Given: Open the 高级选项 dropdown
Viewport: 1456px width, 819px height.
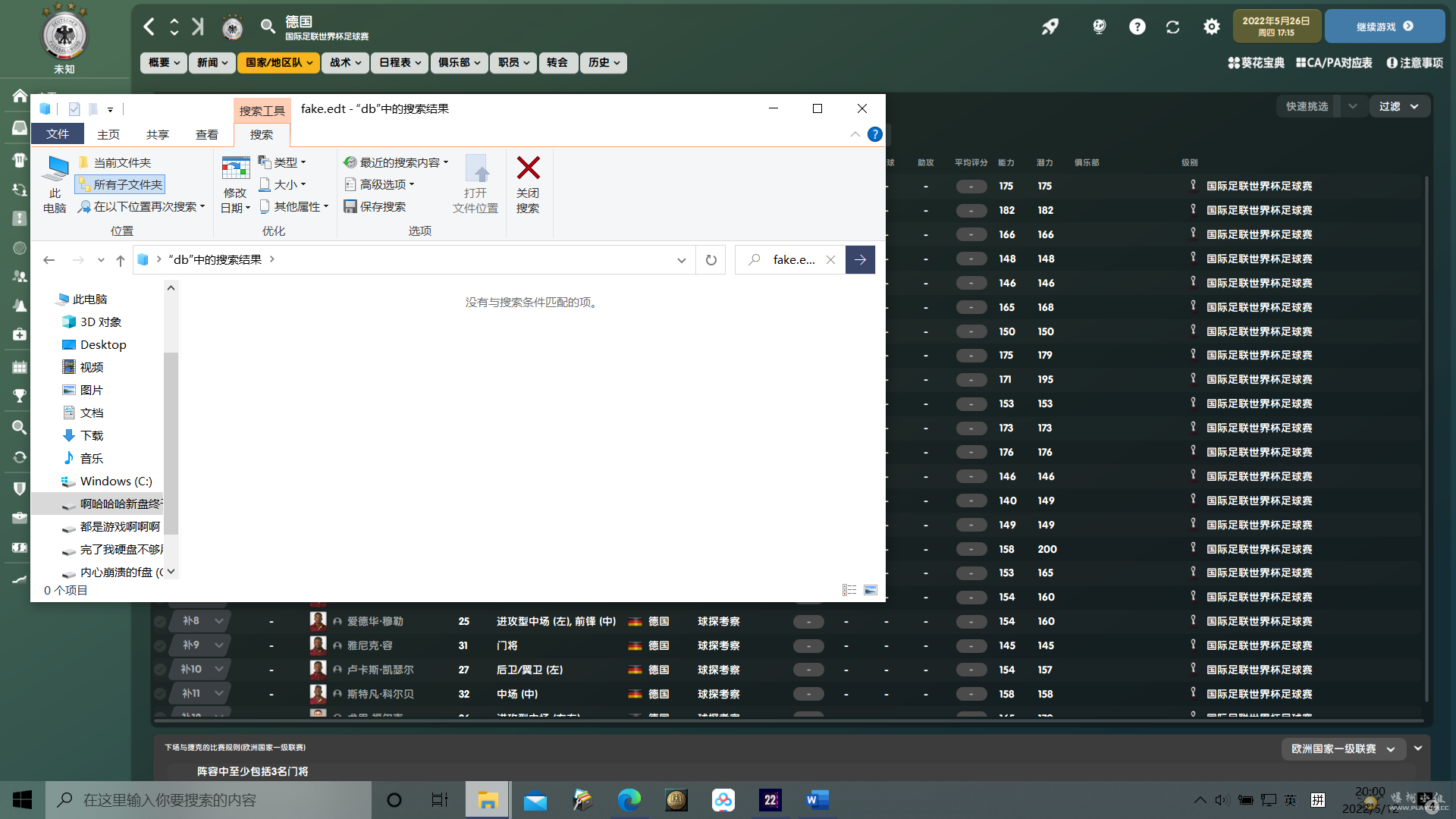Looking at the screenshot, I should point(379,184).
